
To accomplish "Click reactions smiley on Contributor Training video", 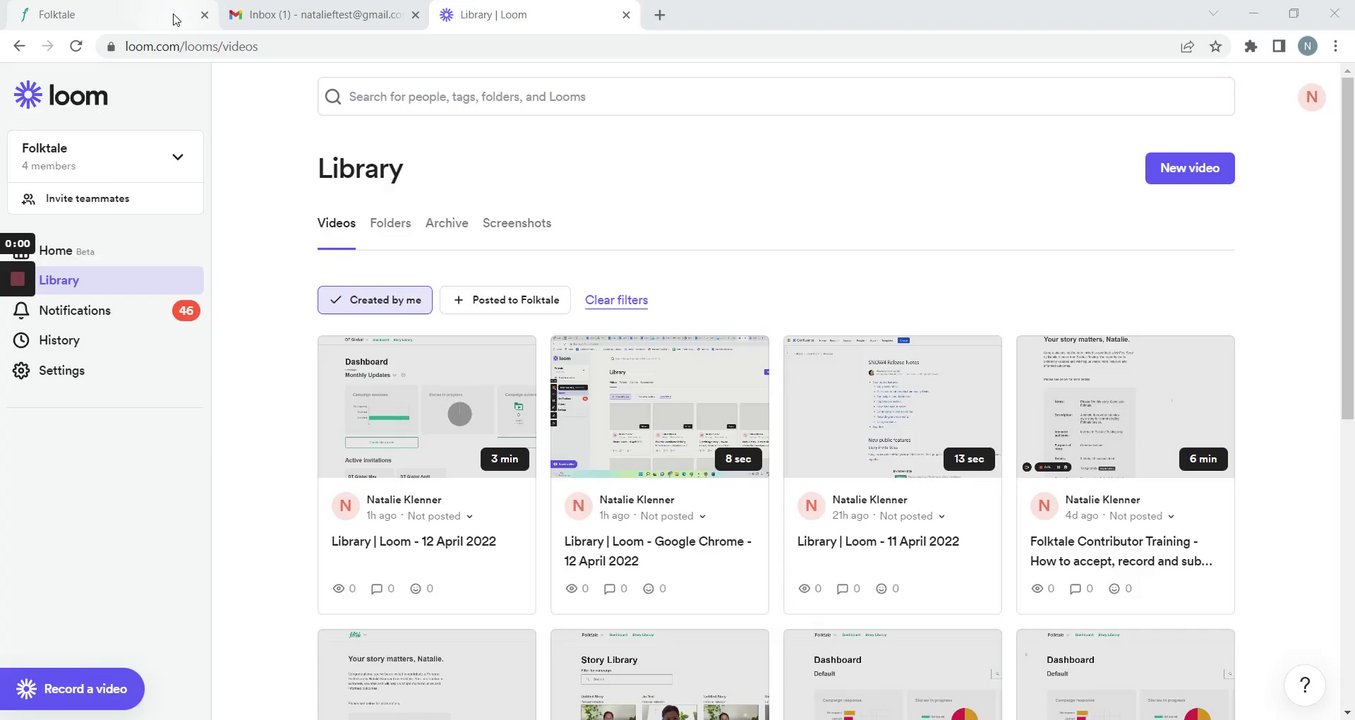I will [1115, 589].
